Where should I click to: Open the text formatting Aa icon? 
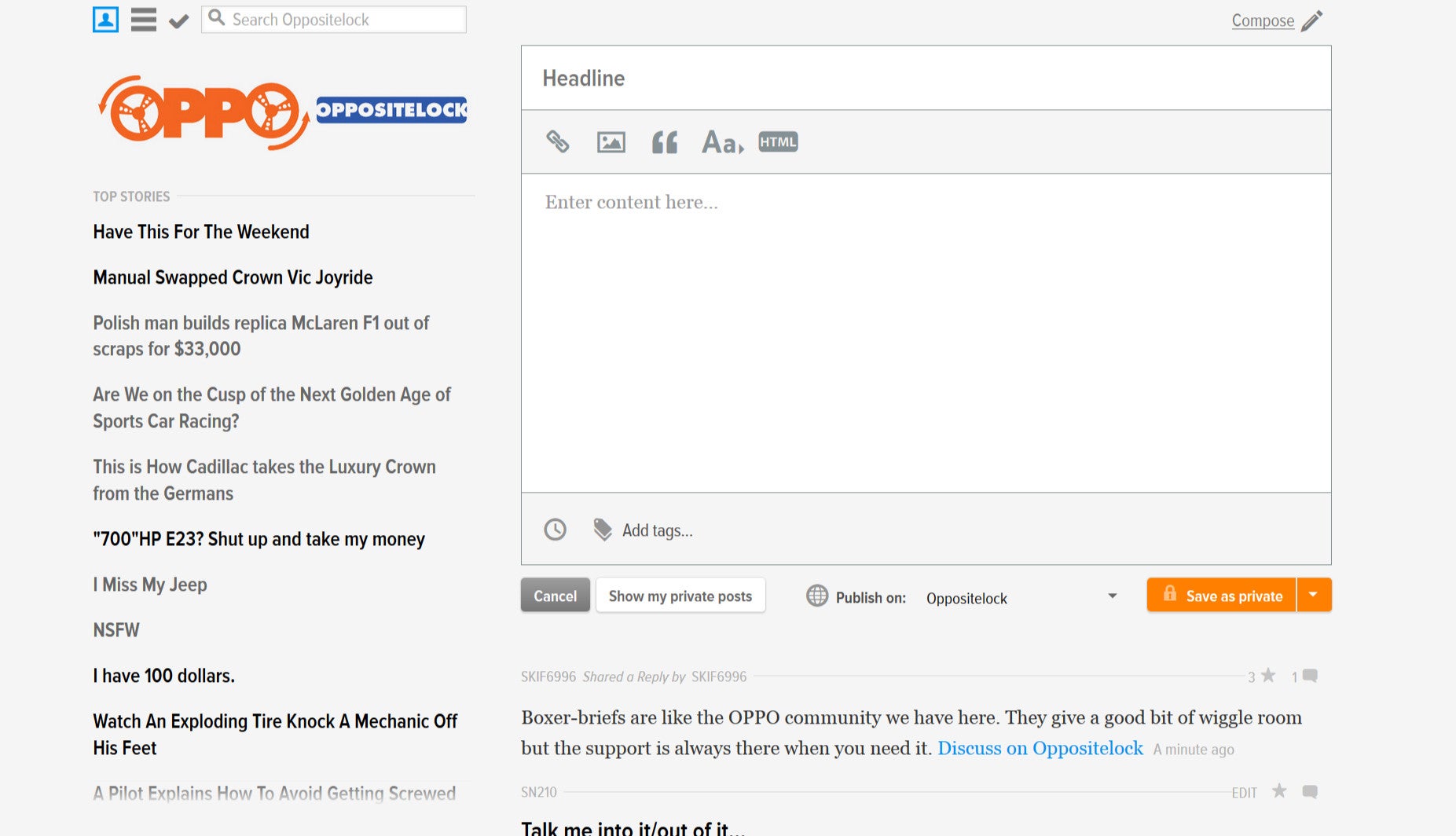(x=723, y=142)
